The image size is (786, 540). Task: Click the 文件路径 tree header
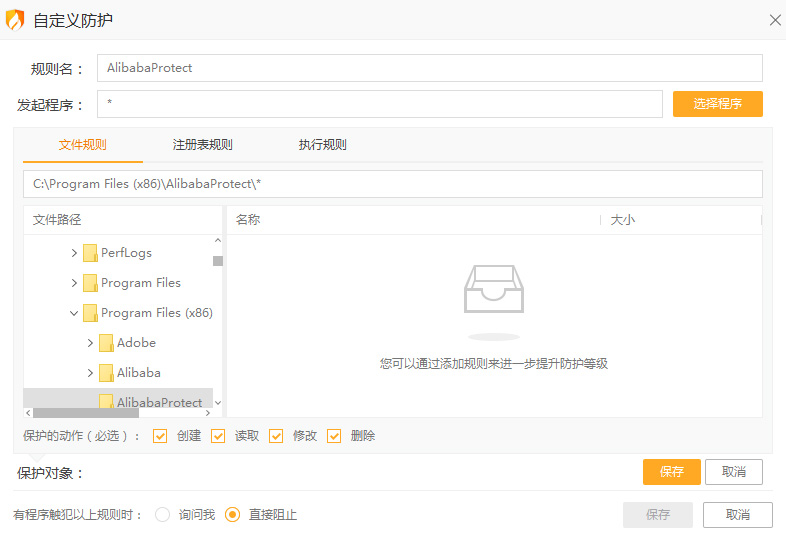pyautogui.click(x=123, y=220)
